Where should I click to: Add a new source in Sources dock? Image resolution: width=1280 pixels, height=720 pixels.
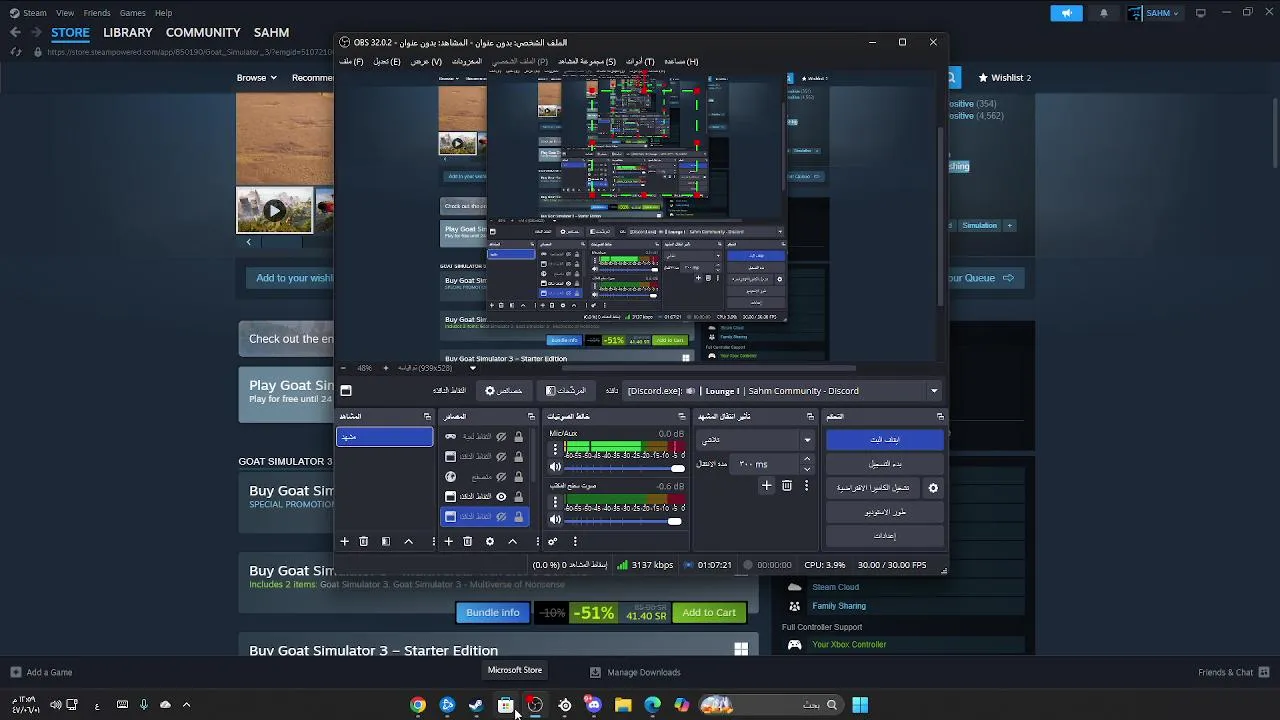point(448,541)
